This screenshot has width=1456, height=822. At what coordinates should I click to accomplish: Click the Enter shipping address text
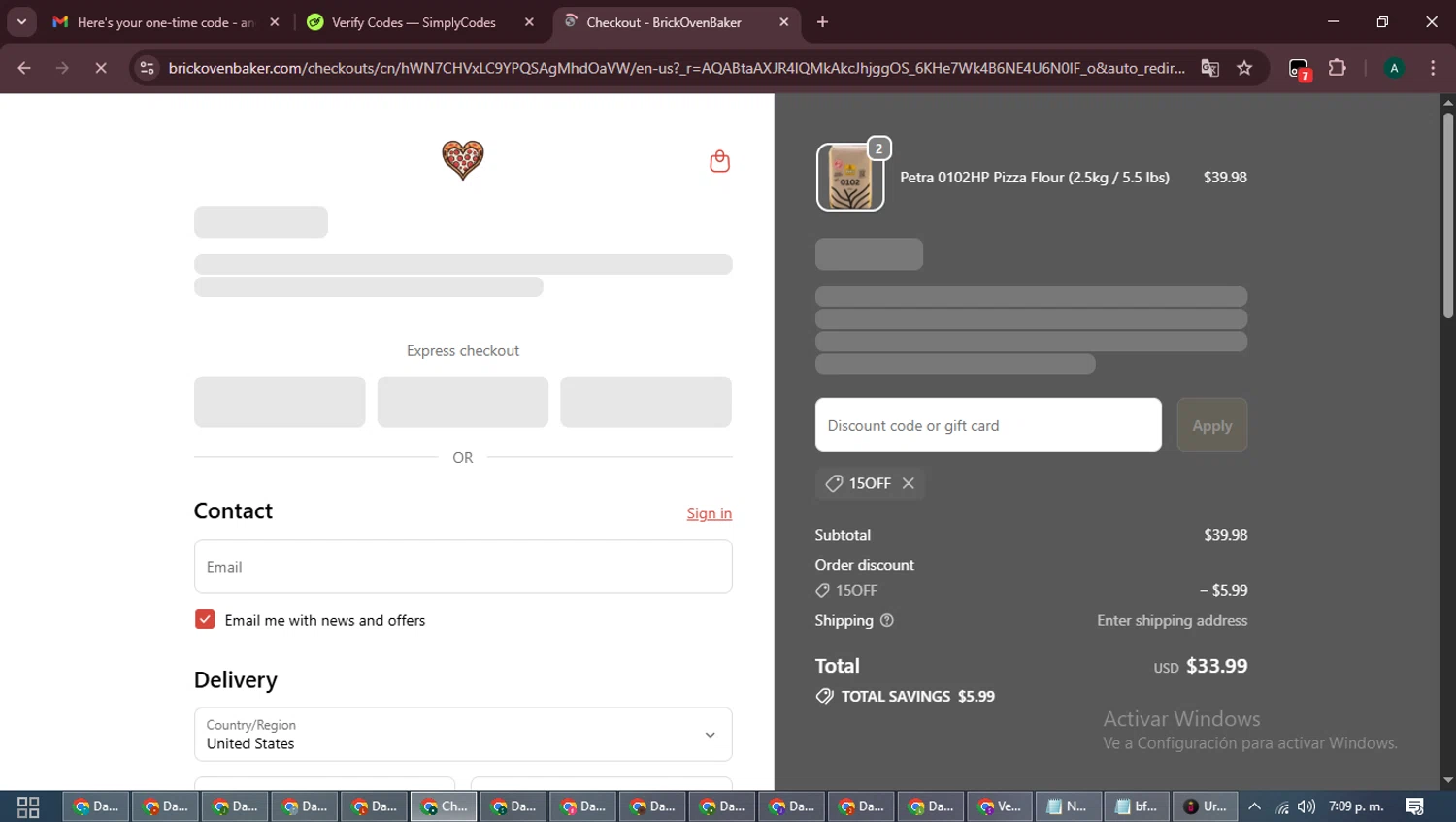[x=1173, y=620]
